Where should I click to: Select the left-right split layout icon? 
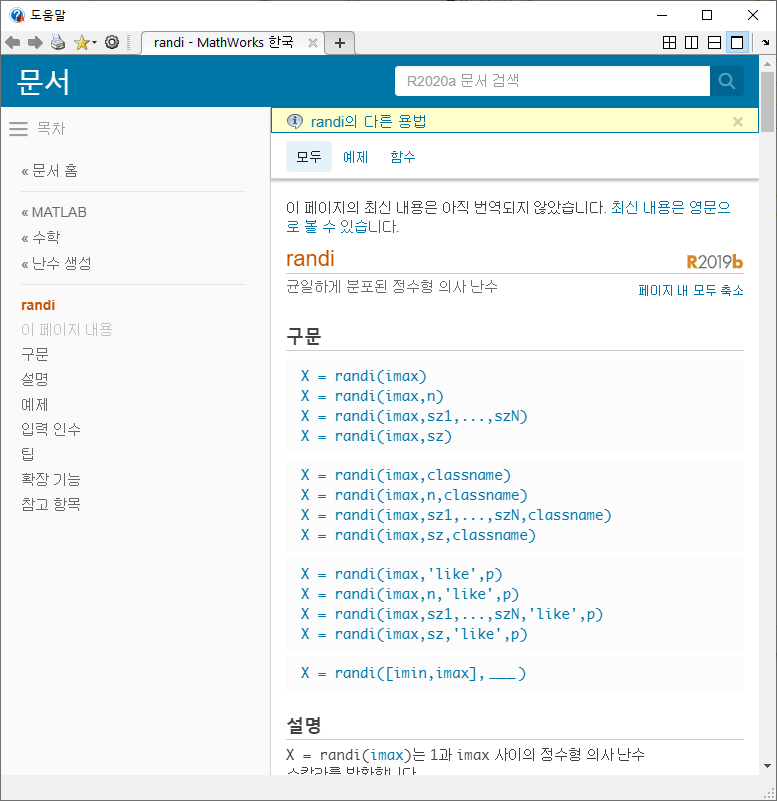coord(692,42)
